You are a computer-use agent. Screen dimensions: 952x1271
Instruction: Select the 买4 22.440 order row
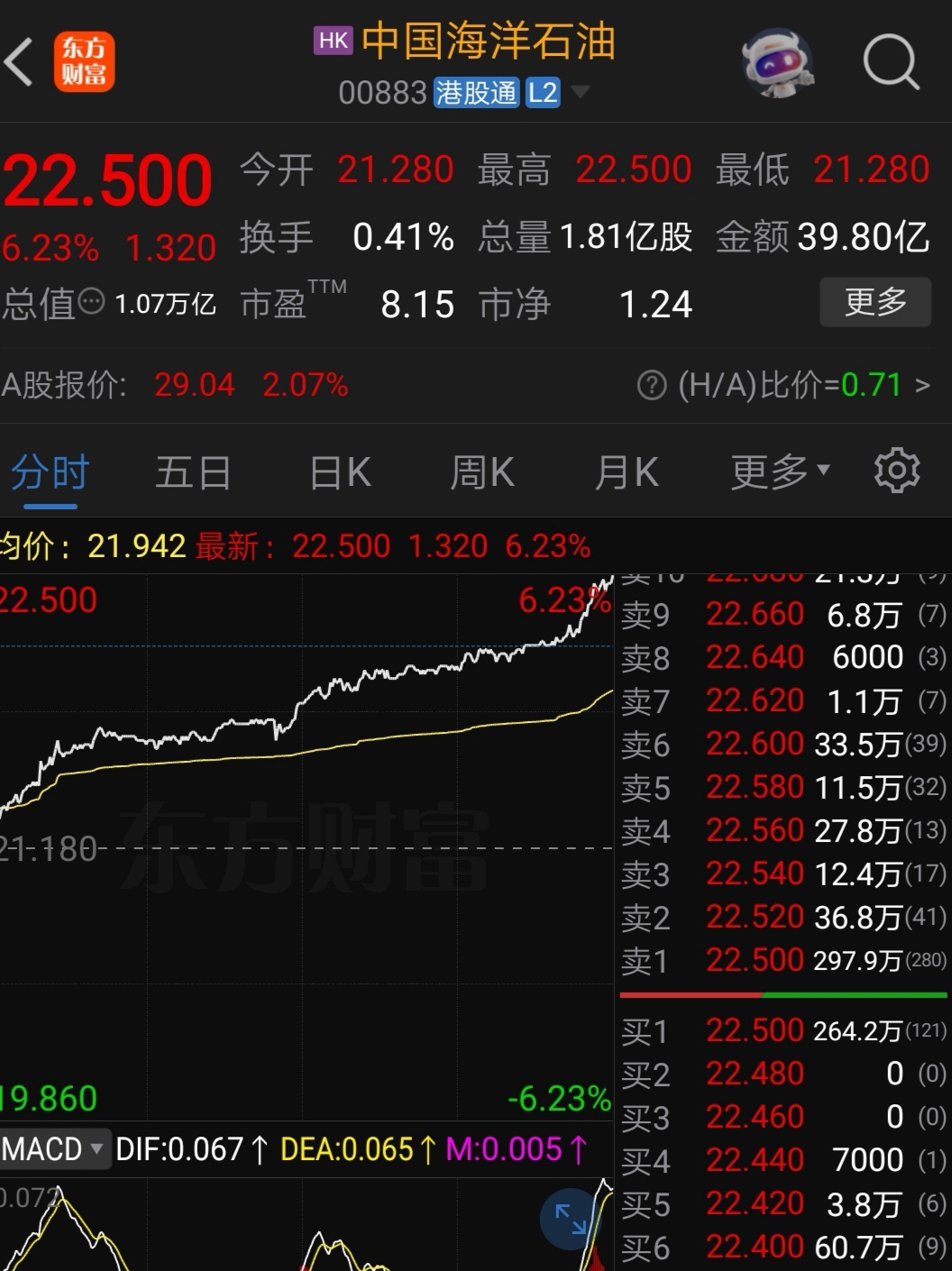pyautogui.click(x=783, y=1161)
